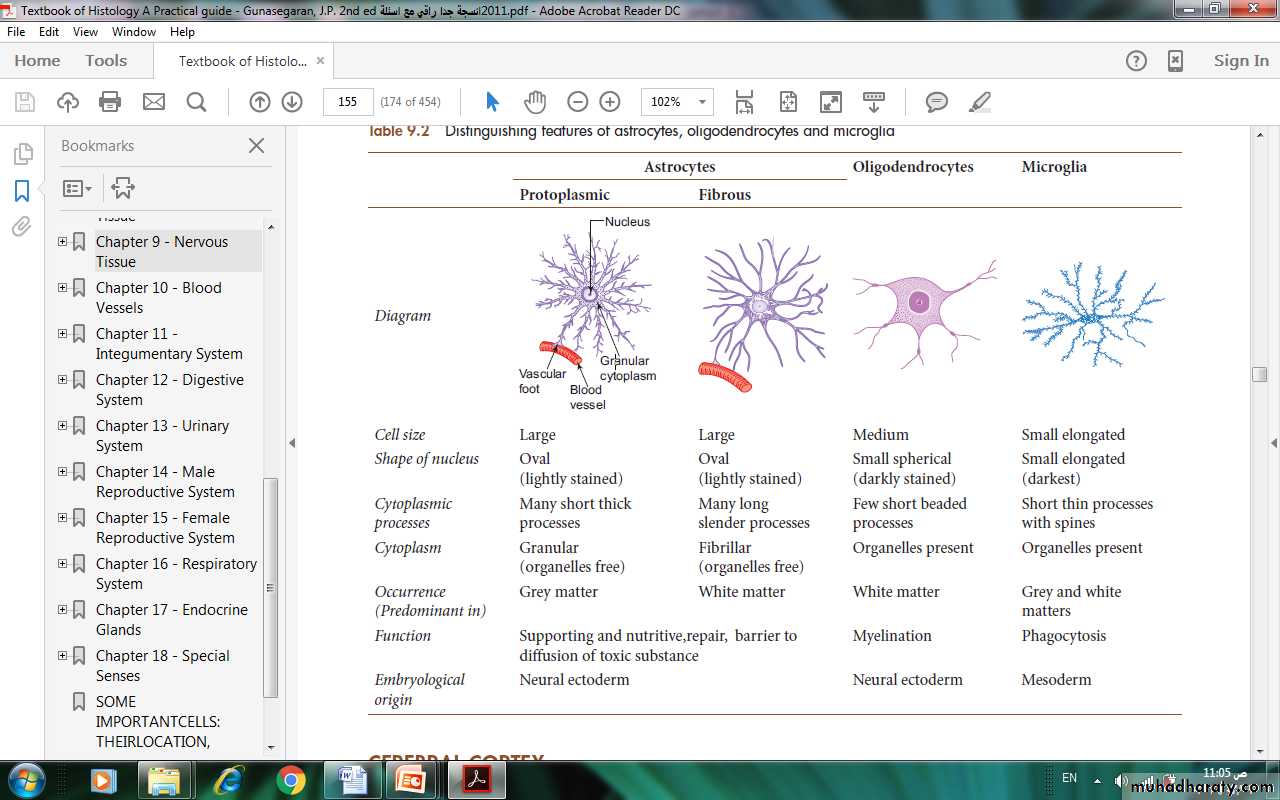Open the zoom level 102% dropdown

[x=703, y=102]
